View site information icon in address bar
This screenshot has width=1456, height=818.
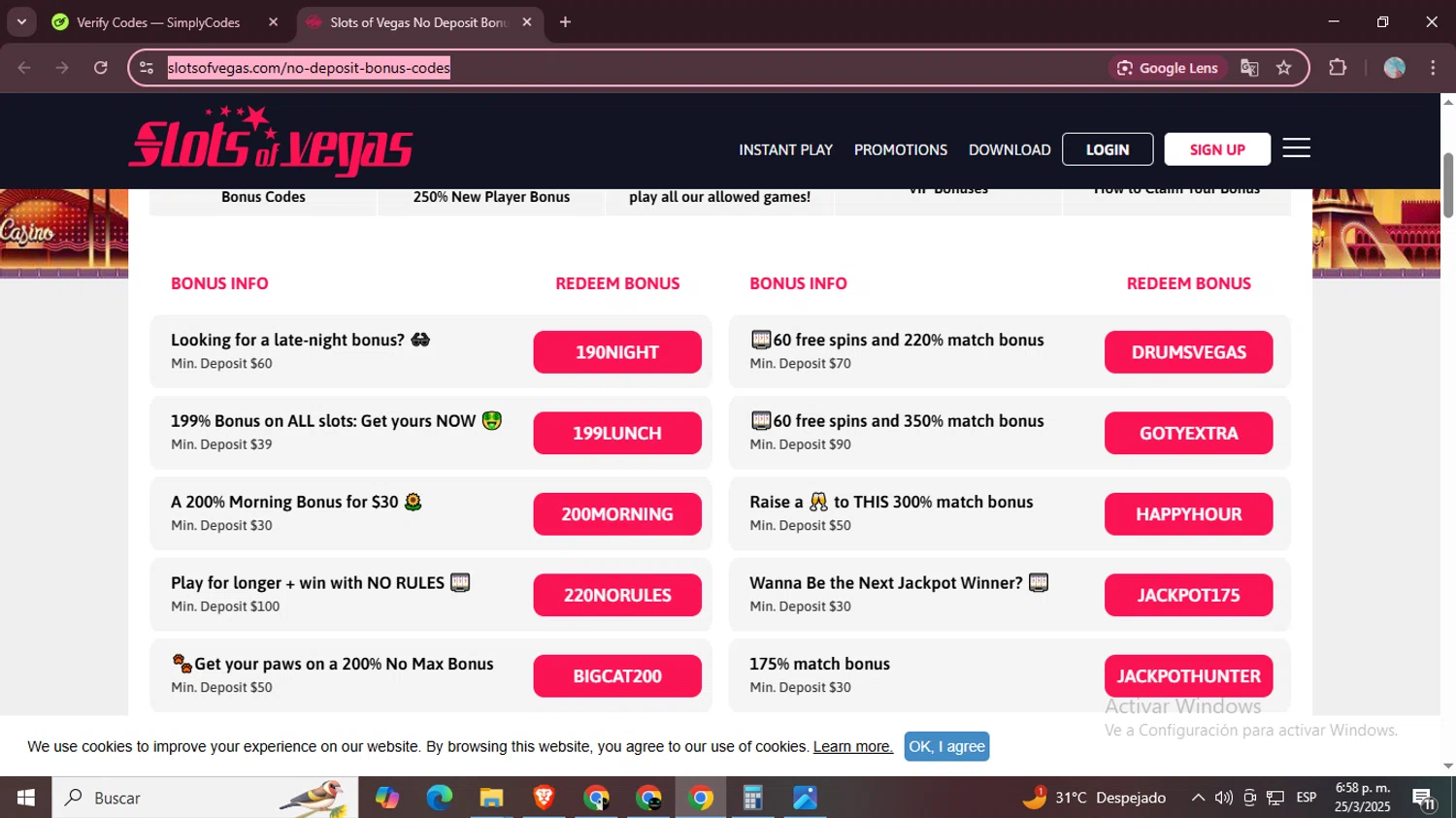point(147,68)
